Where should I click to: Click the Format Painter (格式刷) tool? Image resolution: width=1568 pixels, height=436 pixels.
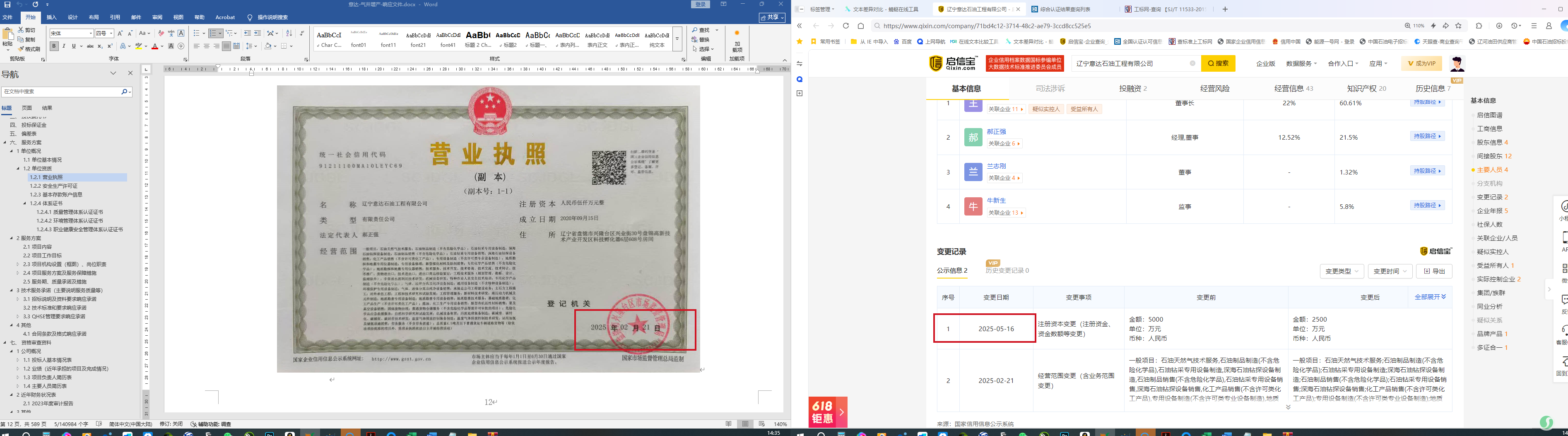click(29, 49)
